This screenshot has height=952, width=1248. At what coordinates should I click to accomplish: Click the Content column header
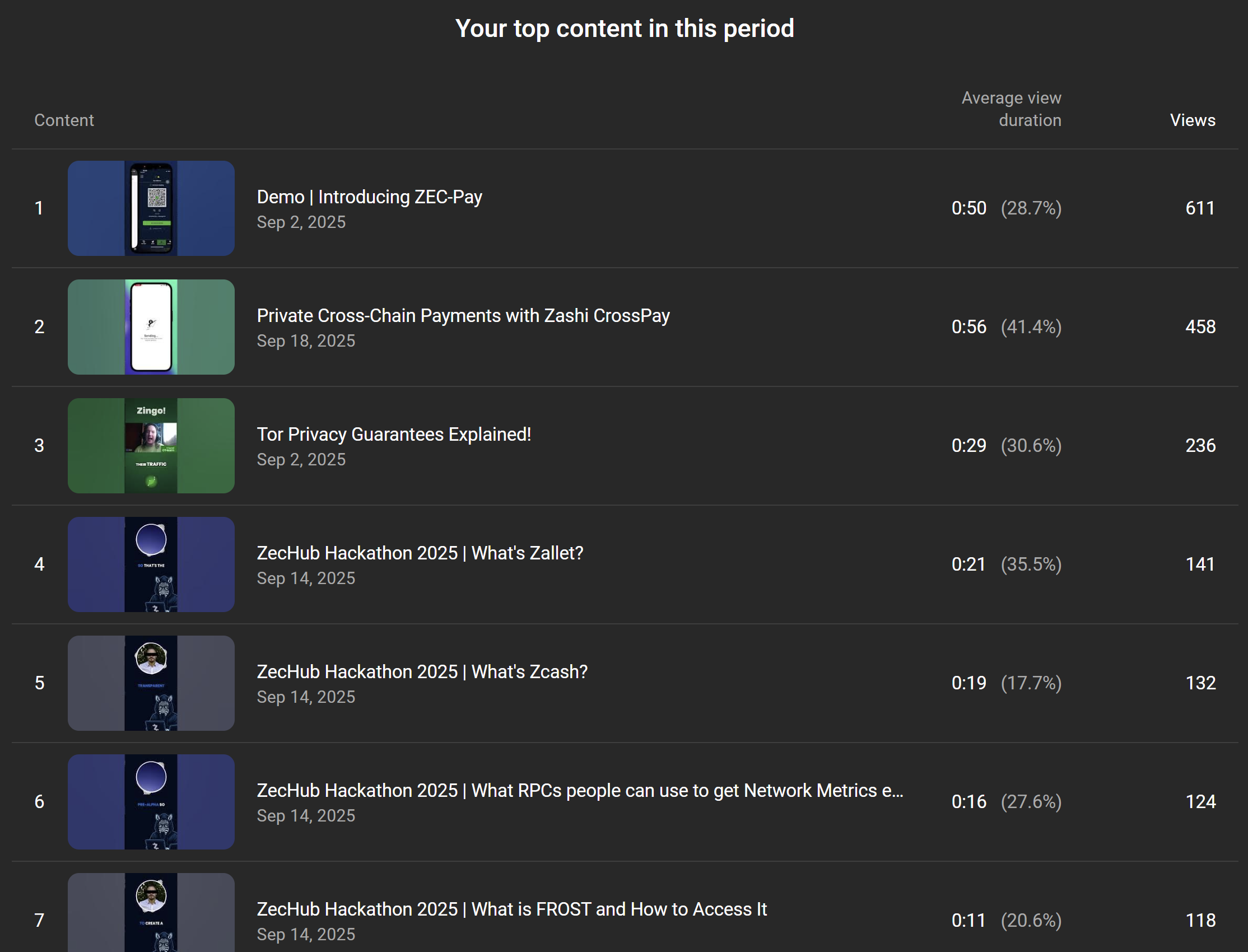[64, 120]
